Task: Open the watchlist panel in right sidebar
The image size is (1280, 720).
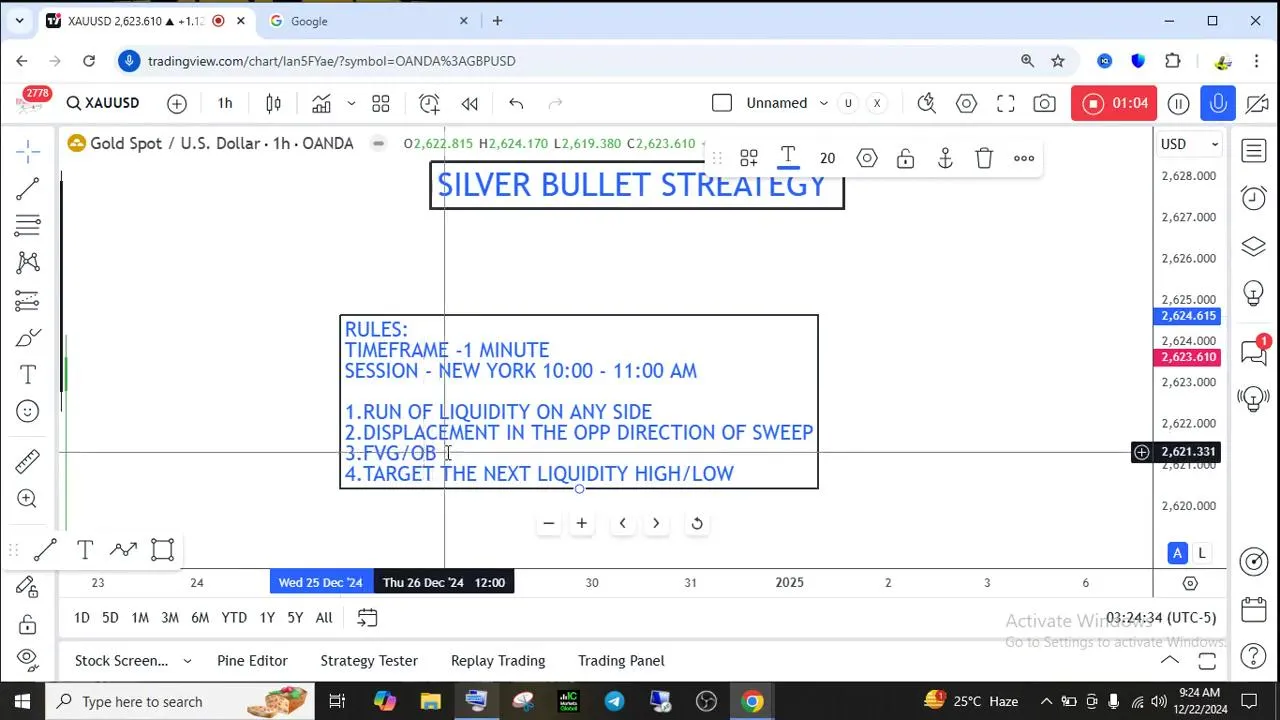Action: tap(1253, 151)
